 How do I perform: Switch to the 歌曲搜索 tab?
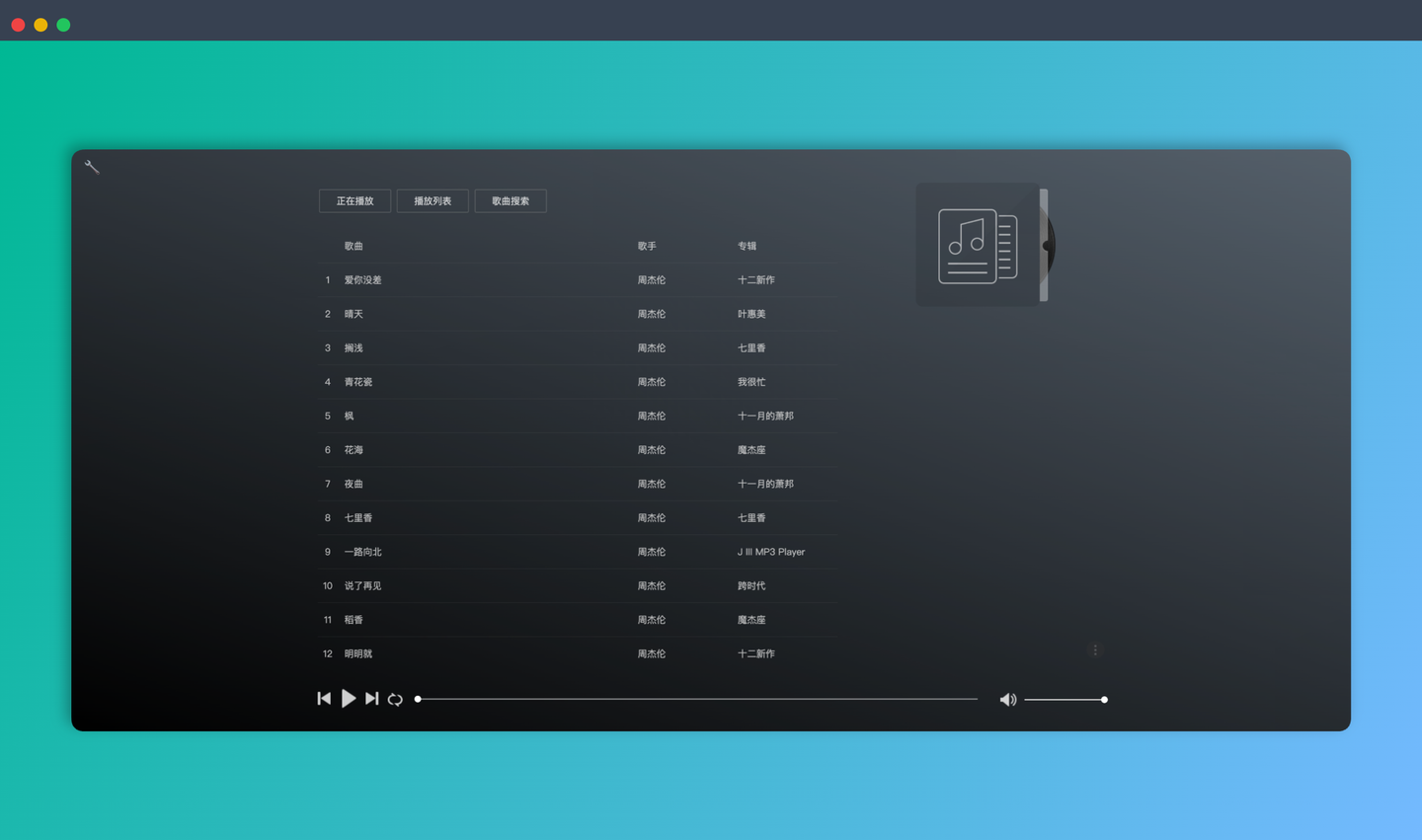coord(511,201)
